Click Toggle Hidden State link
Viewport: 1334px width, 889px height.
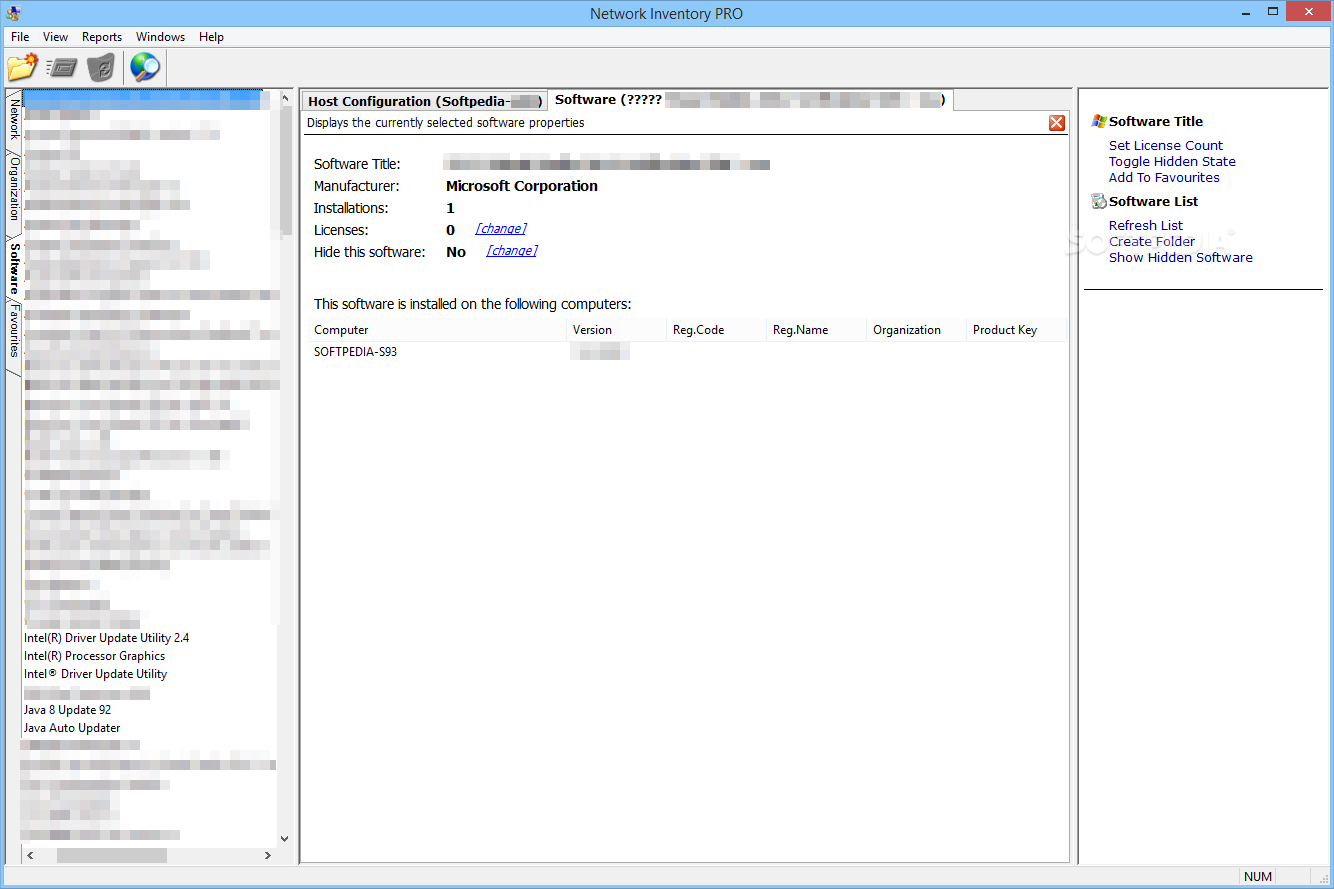[1172, 161]
